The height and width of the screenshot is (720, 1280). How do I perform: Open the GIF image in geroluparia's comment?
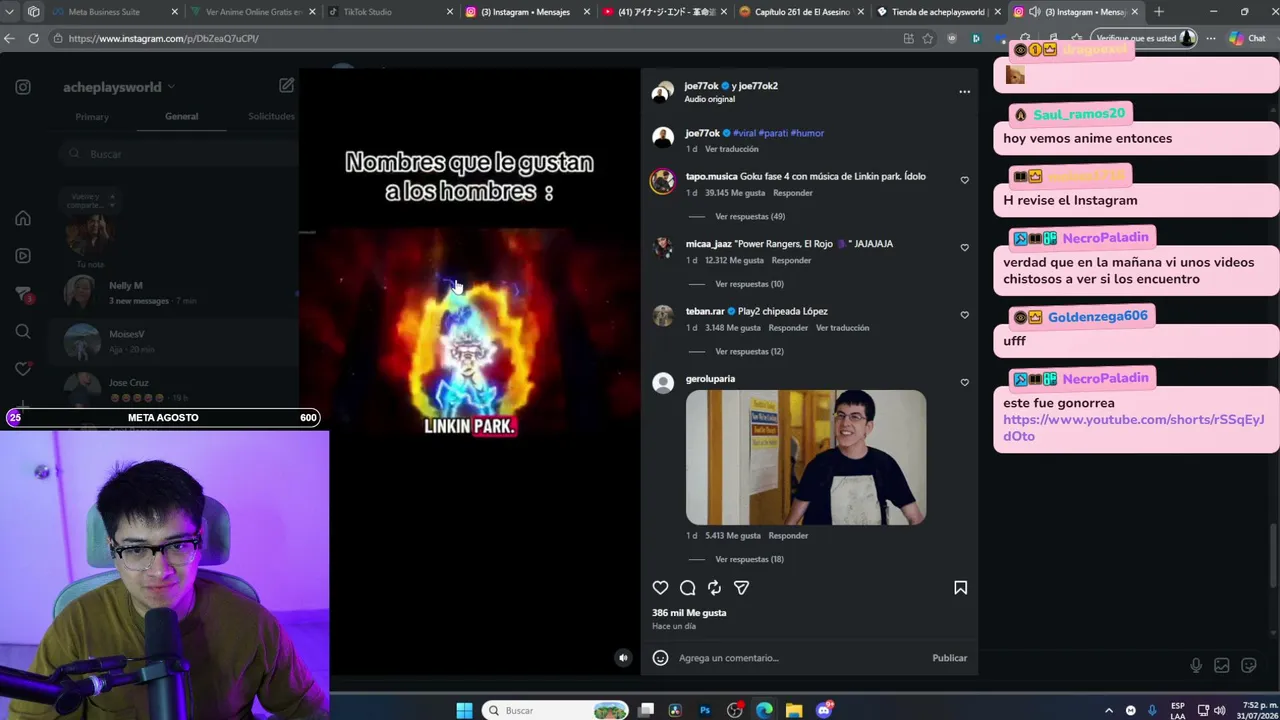coord(806,457)
